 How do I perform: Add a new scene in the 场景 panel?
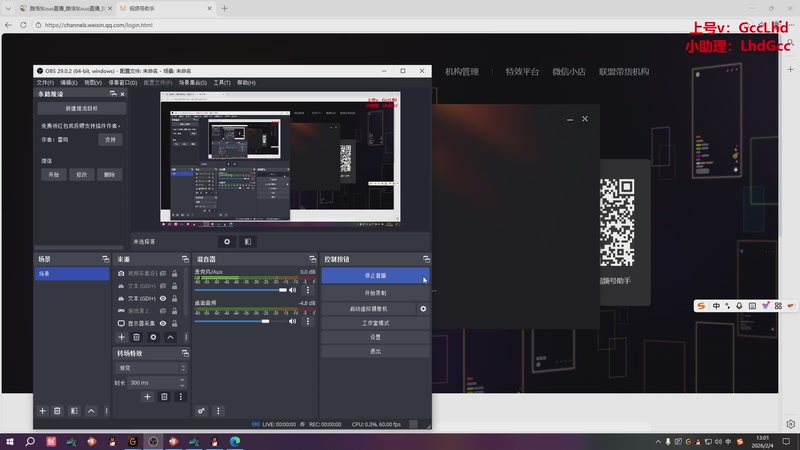coord(42,411)
